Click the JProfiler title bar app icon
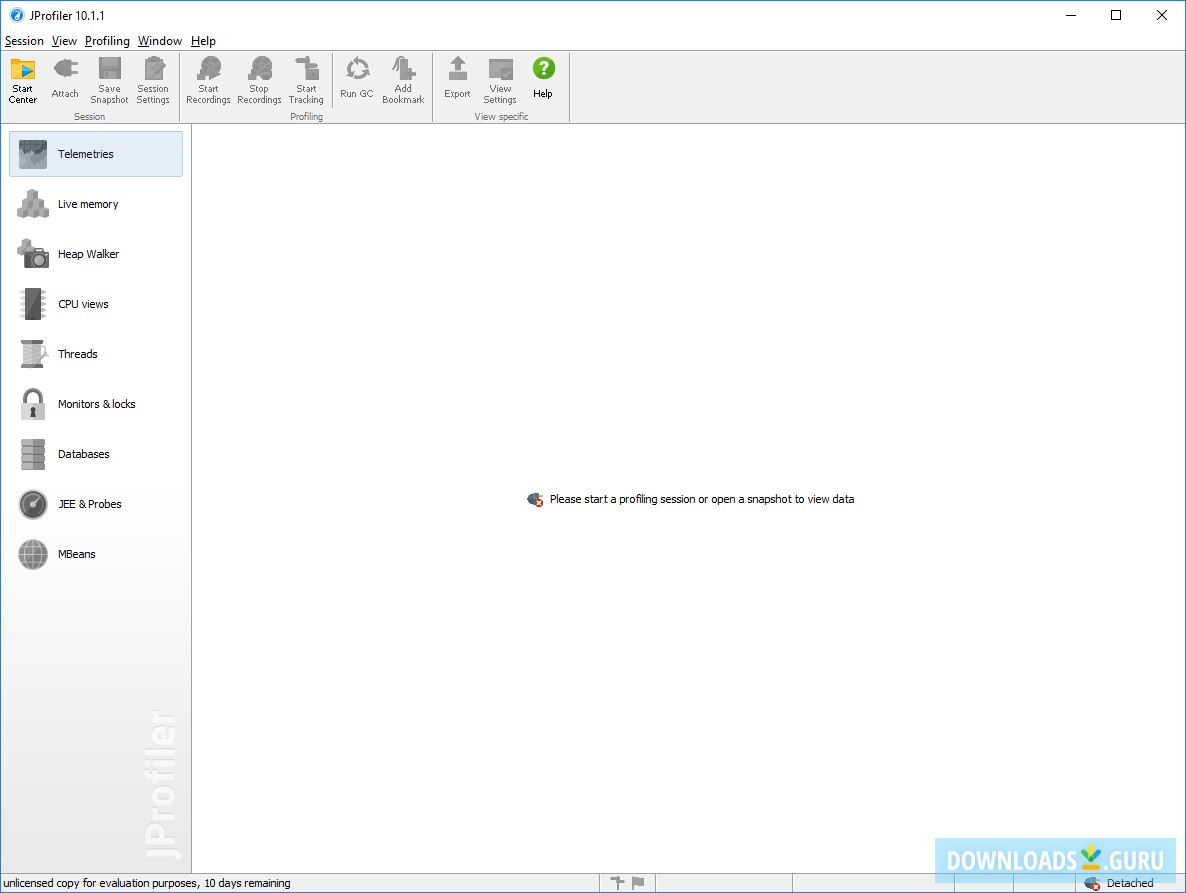This screenshot has height=893, width=1186. click(17, 15)
